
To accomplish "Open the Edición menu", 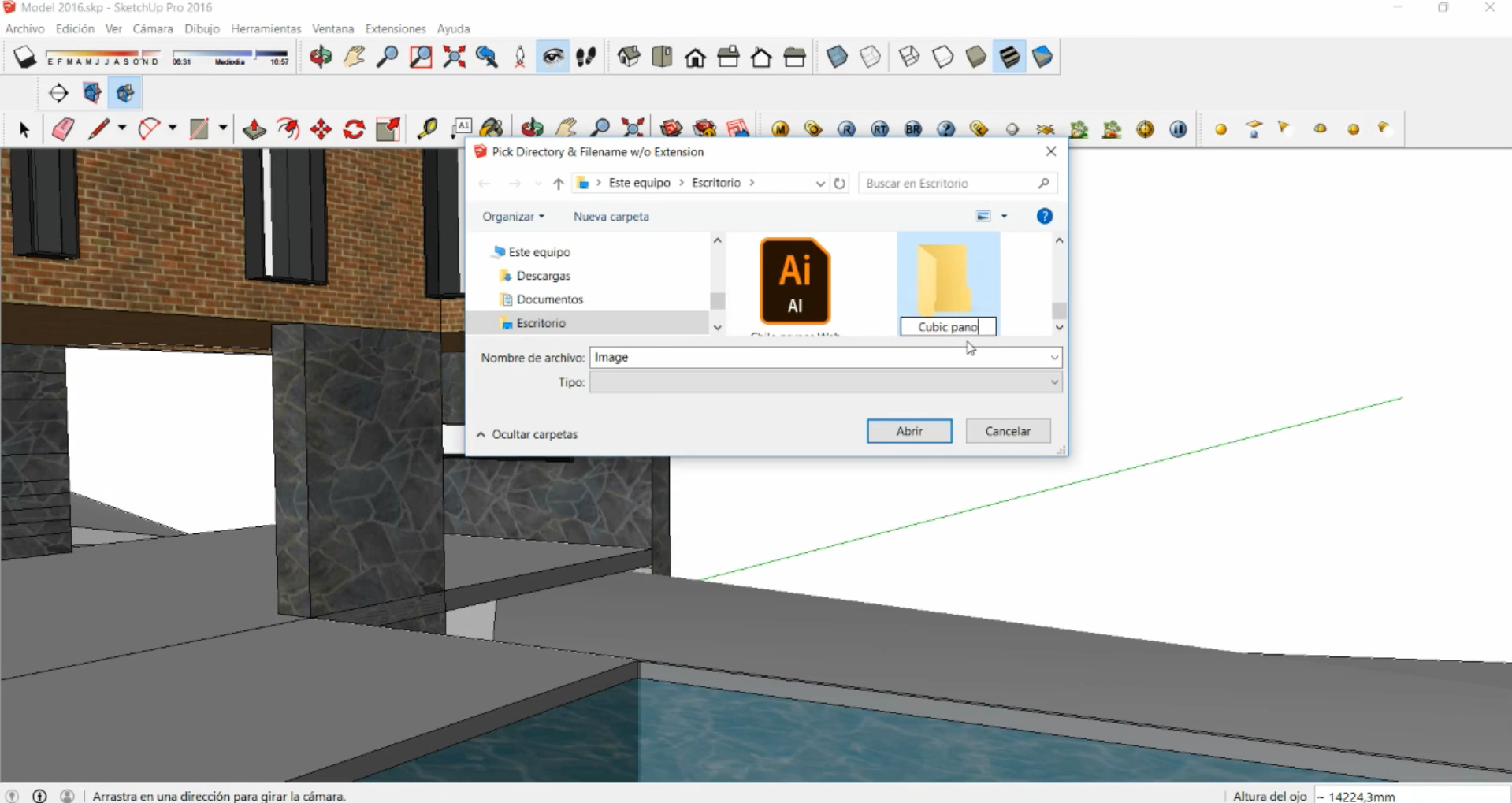I will [75, 28].
